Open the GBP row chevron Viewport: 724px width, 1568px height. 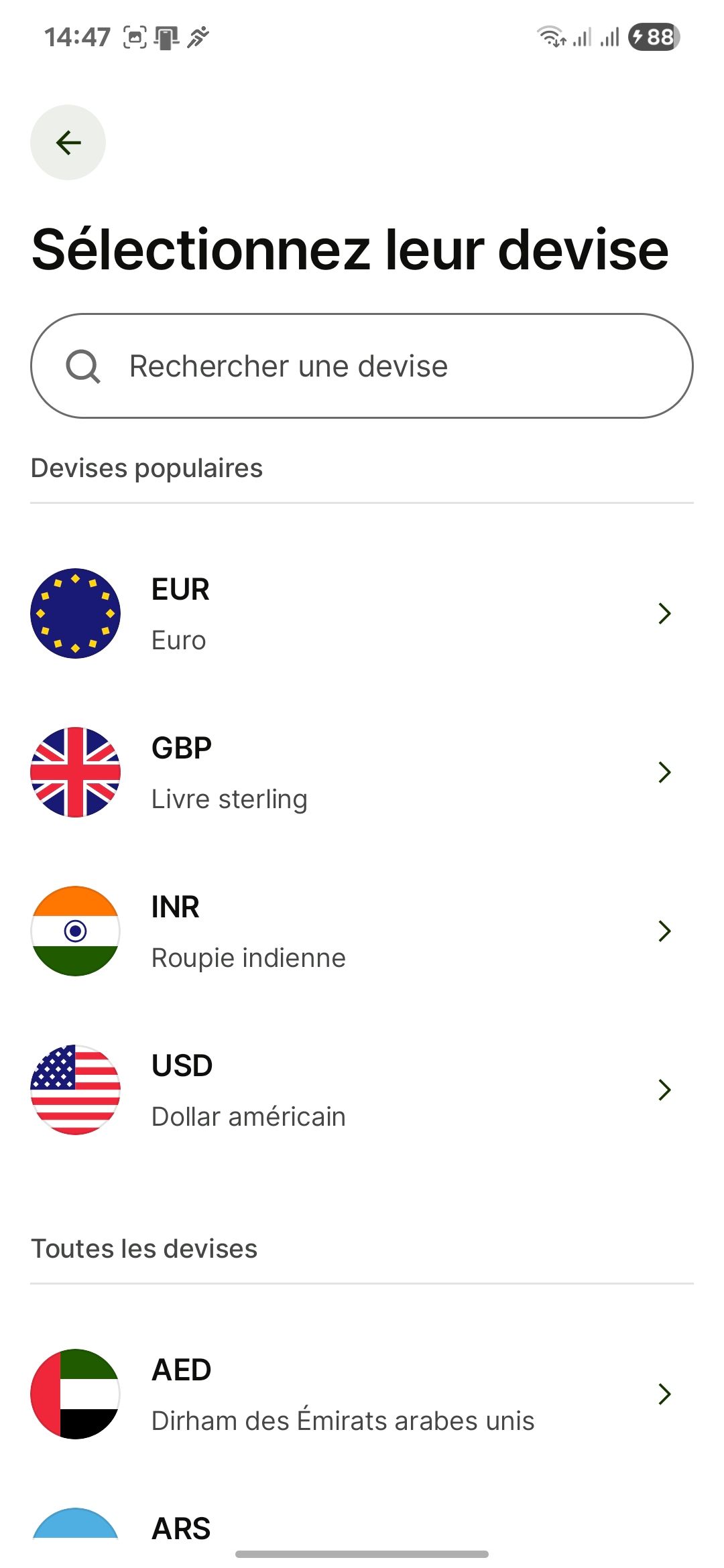[664, 772]
